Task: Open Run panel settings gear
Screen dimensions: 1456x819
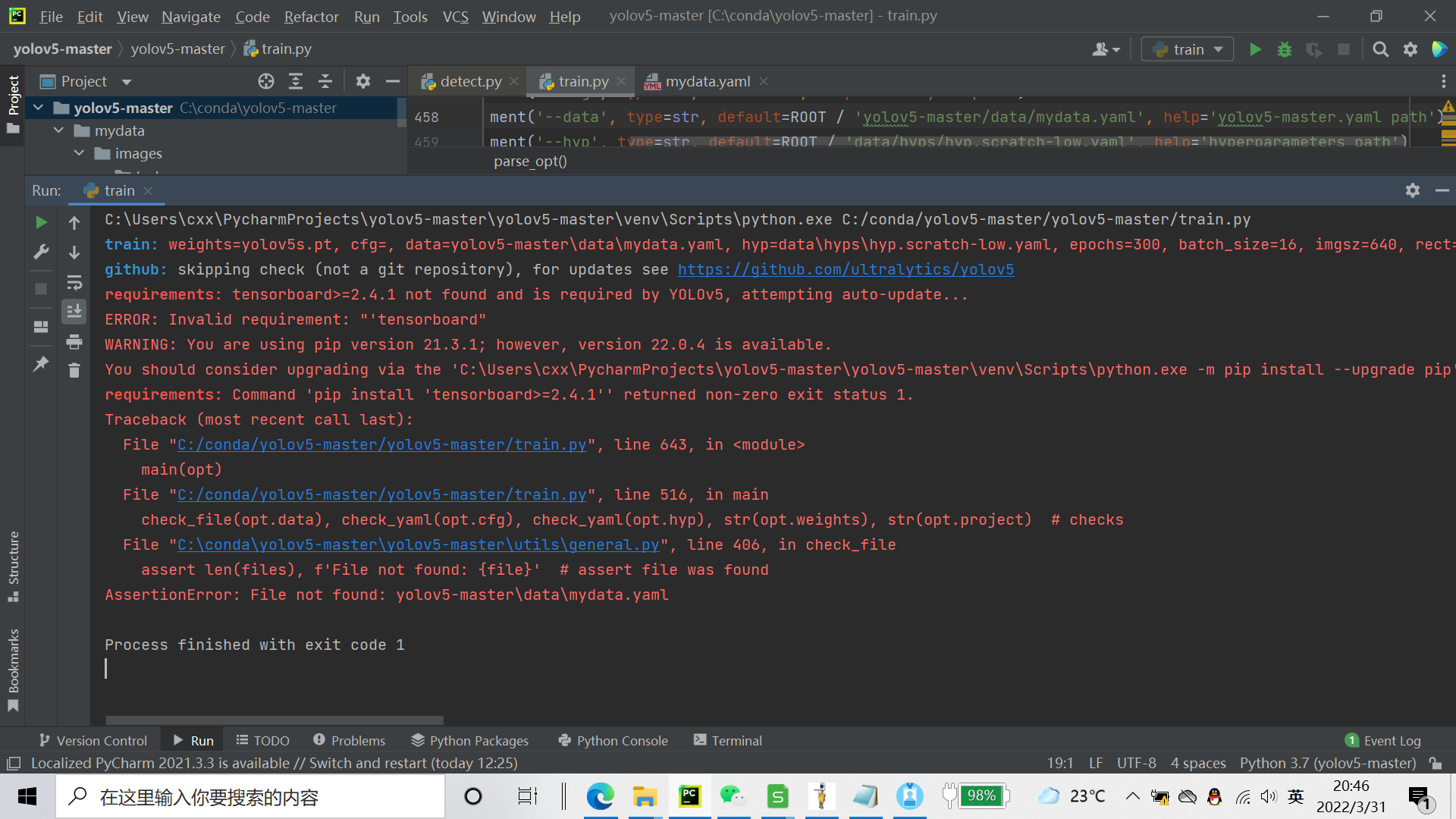Action: (1413, 190)
